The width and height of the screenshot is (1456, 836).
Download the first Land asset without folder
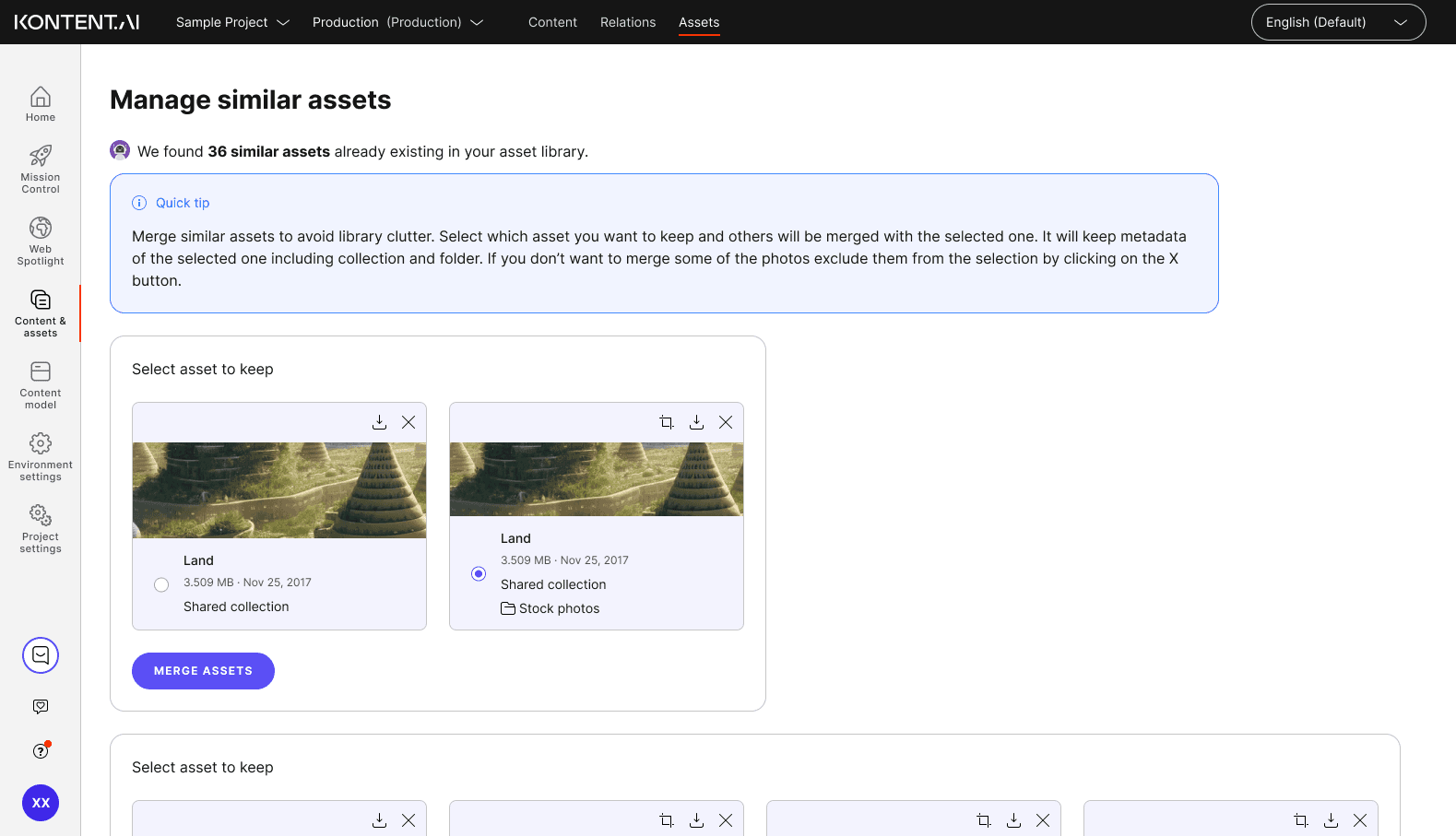(379, 422)
